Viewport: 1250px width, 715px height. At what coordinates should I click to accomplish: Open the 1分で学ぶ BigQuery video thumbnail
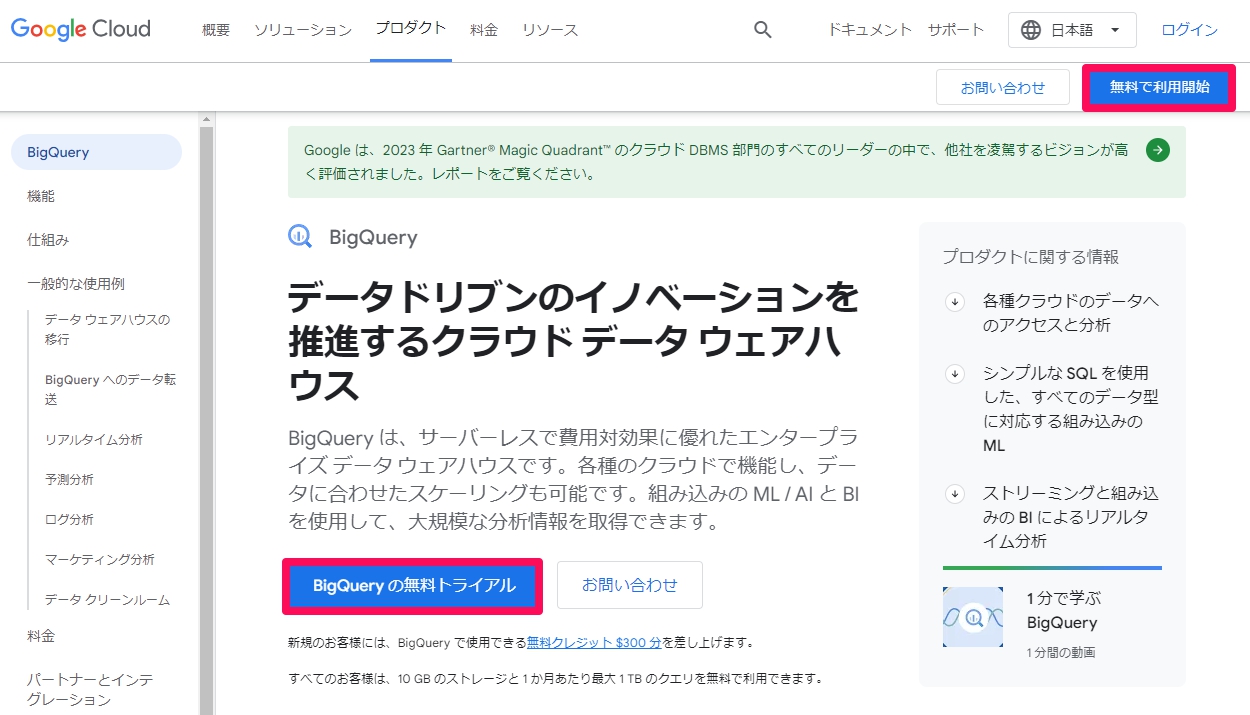pyautogui.click(x=973, y=617)
